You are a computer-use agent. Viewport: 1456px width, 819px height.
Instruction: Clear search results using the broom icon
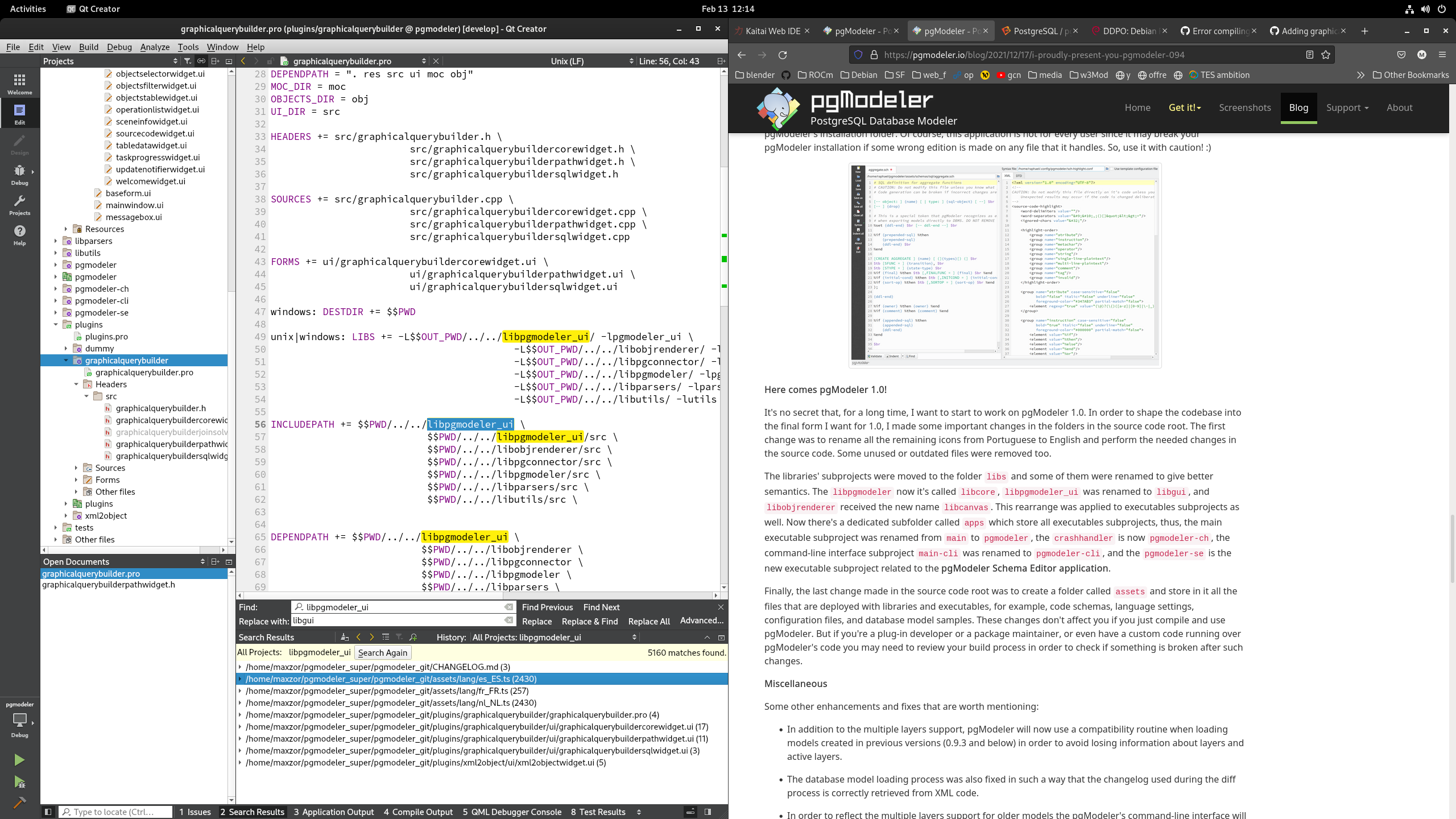[x=344, y=637]
